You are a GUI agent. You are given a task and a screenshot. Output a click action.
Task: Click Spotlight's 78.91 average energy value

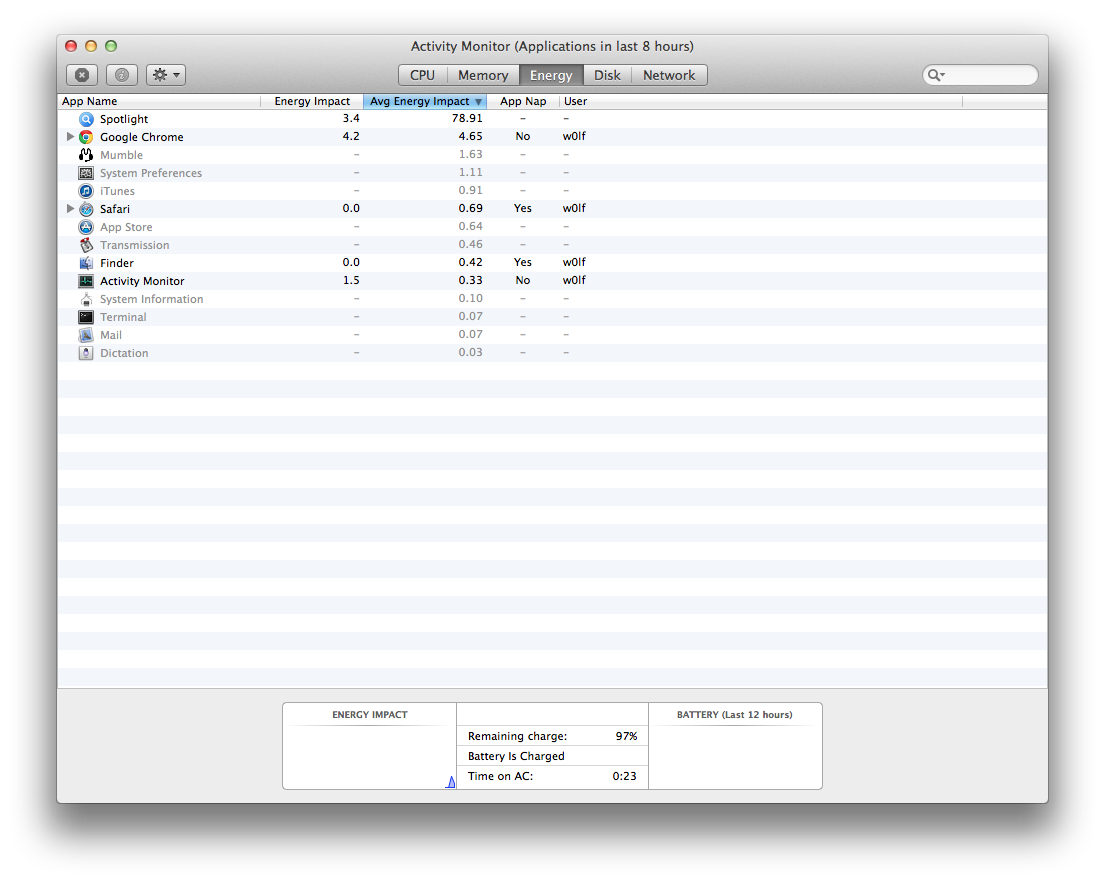coord(467,118)
